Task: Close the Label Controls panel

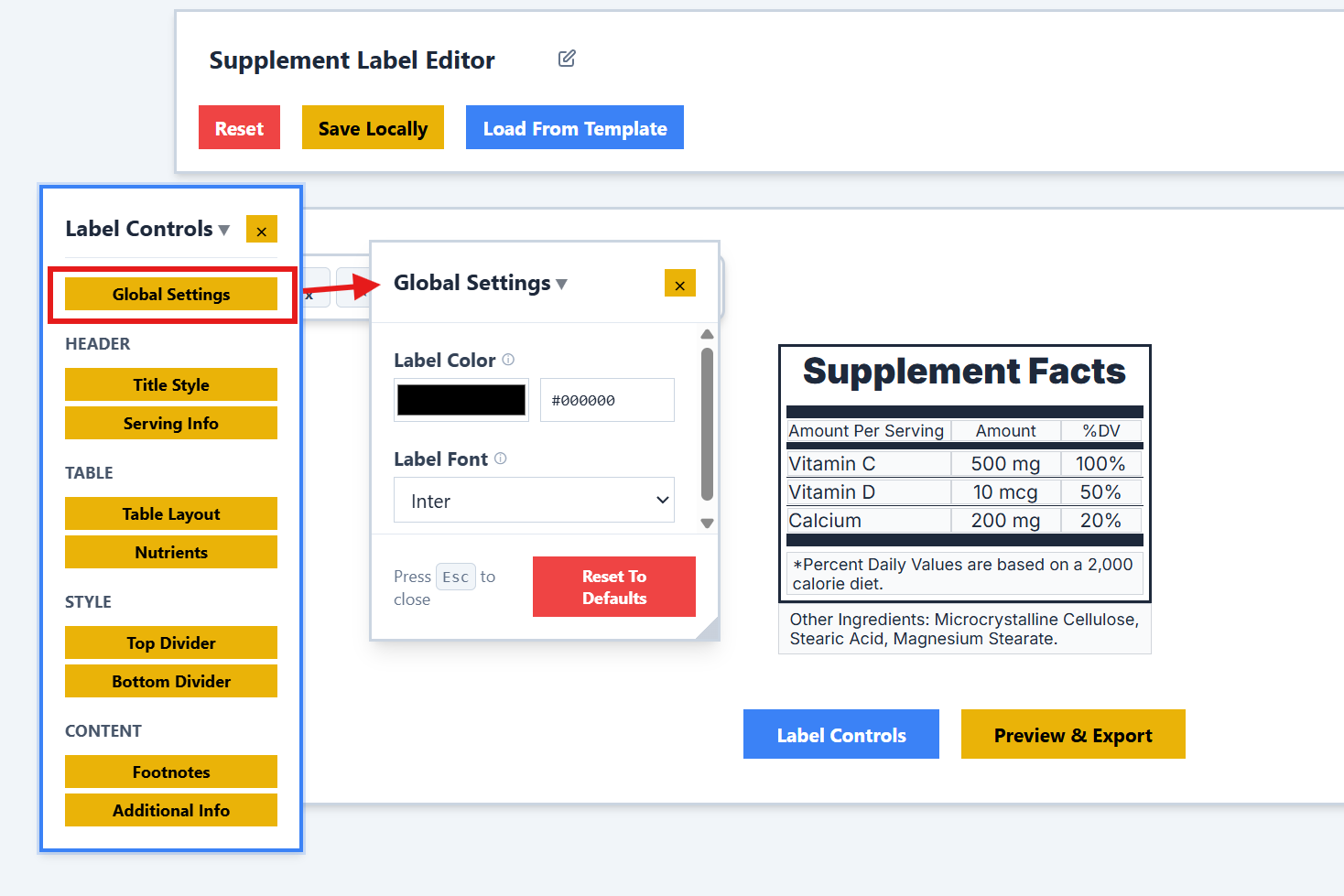Action: 262,230
